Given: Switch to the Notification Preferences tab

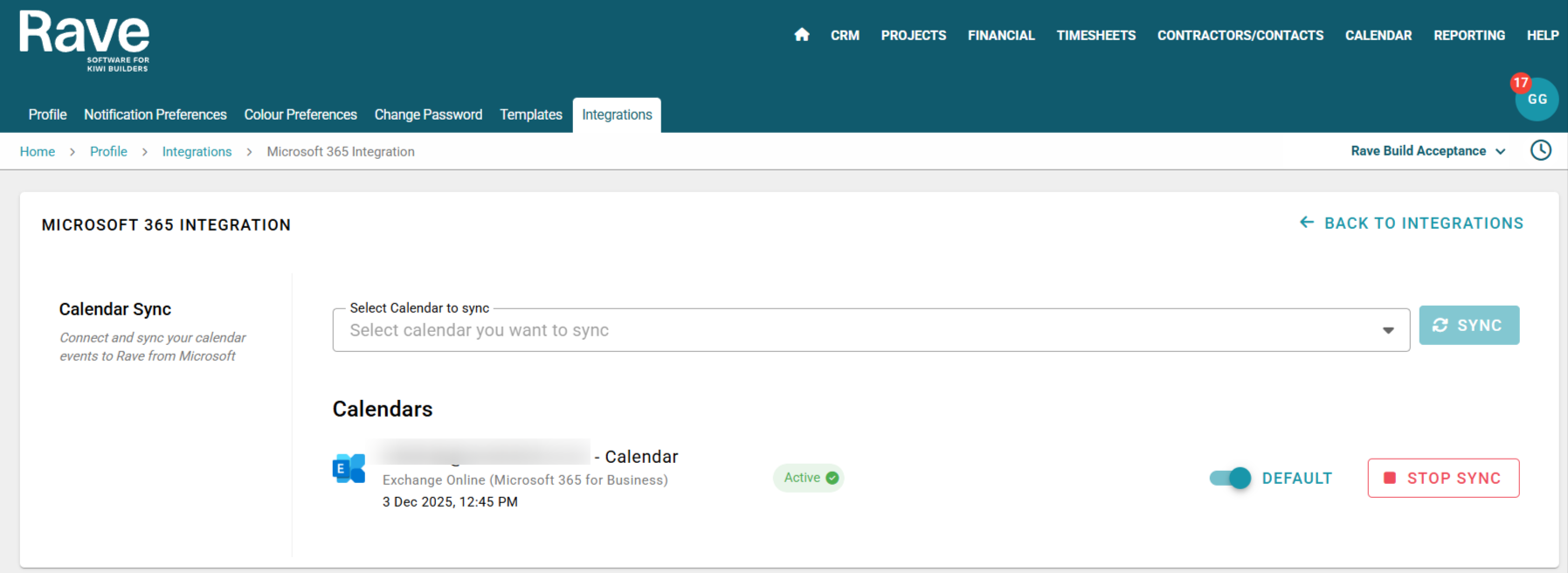Looking at the screenshot, I should pos(155,114).
